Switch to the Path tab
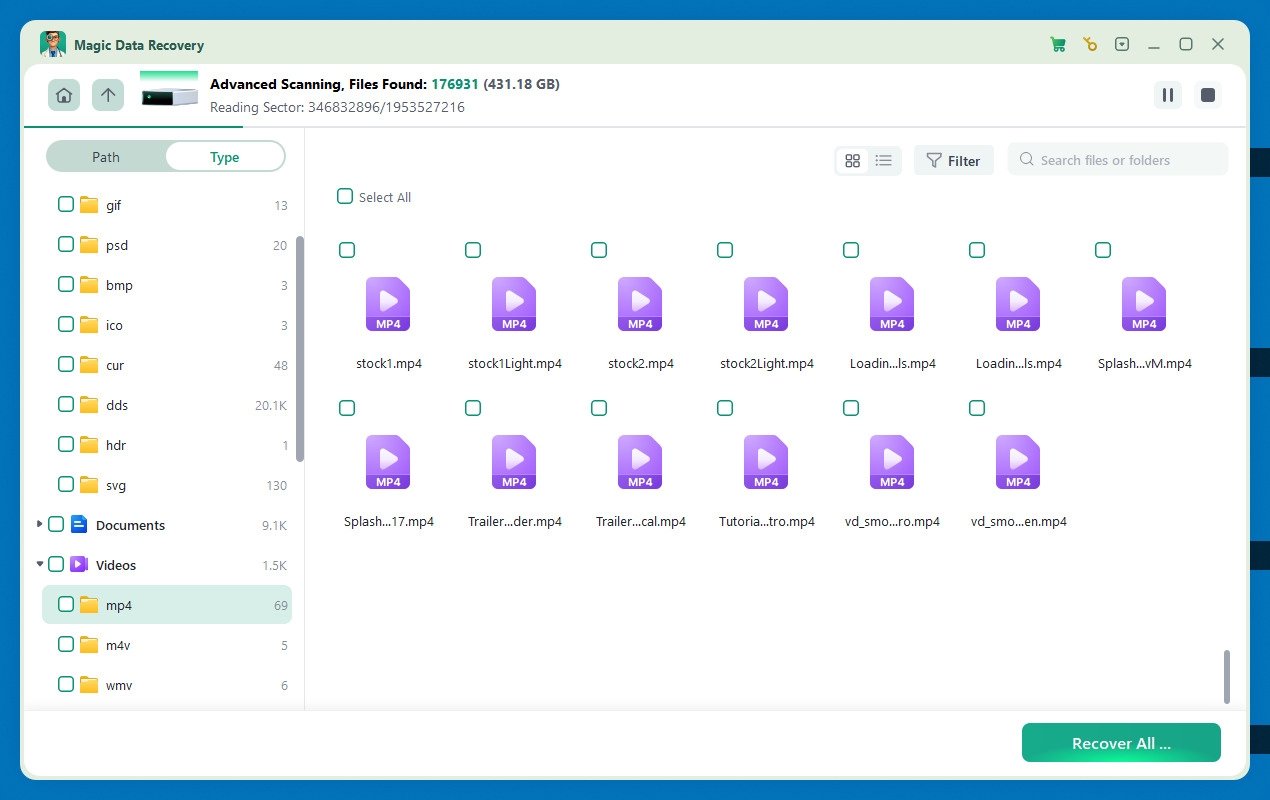The image size is (1270, 800). pyautogui.click(x=105, y=156)
